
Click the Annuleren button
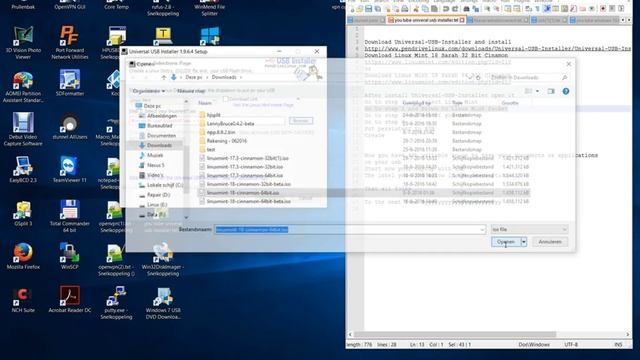[x=550, y=242]
